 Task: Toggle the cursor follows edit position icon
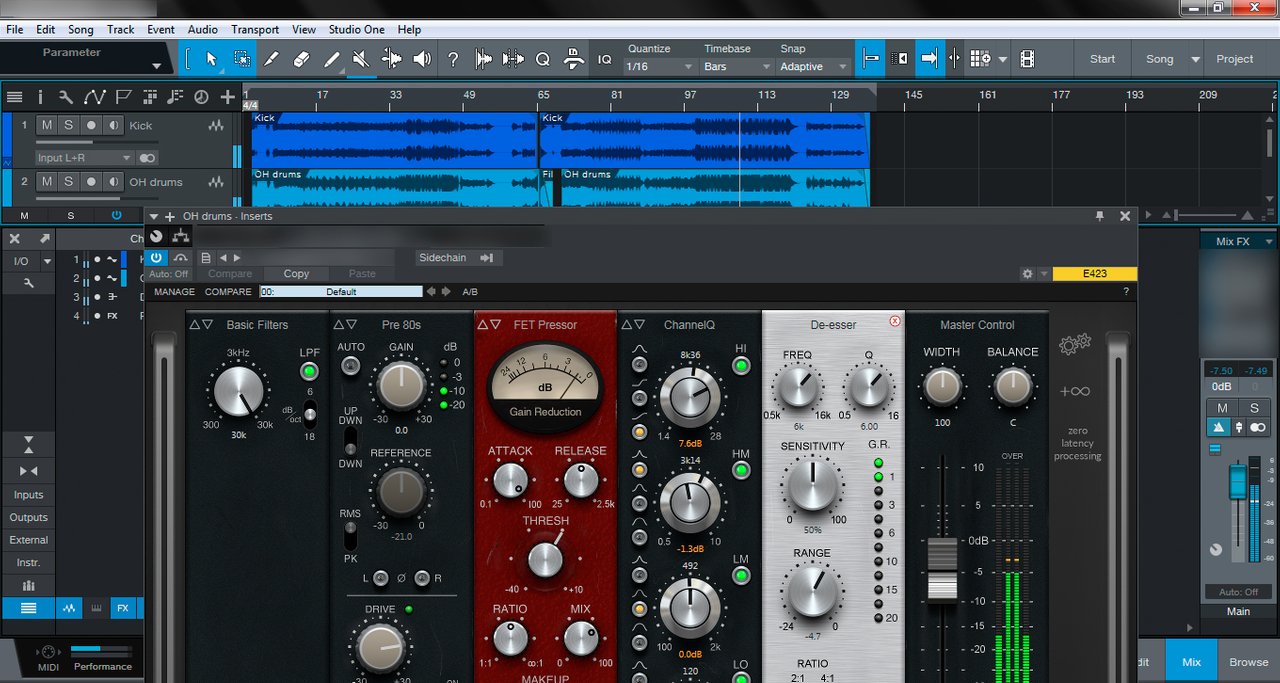coord(953,59)
